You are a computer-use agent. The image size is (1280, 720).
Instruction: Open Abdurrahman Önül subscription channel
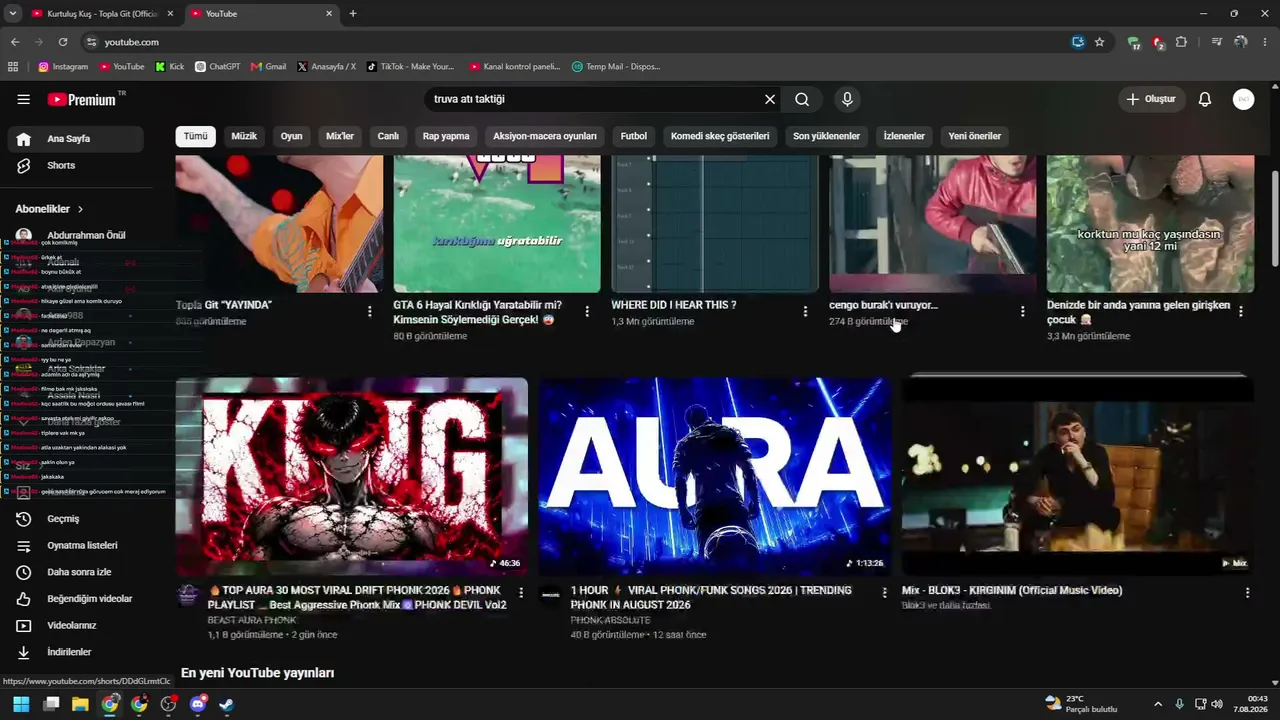[76, 235]
